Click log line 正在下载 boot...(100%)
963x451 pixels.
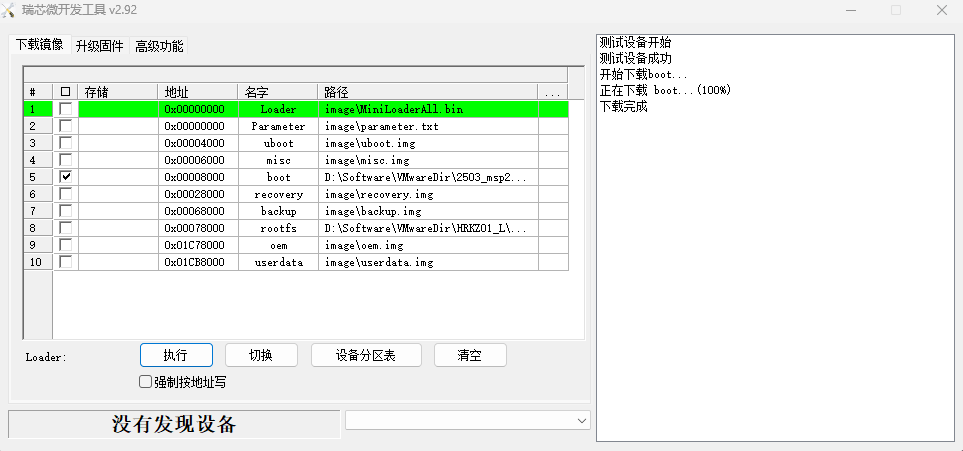click(x=665, y=90)
